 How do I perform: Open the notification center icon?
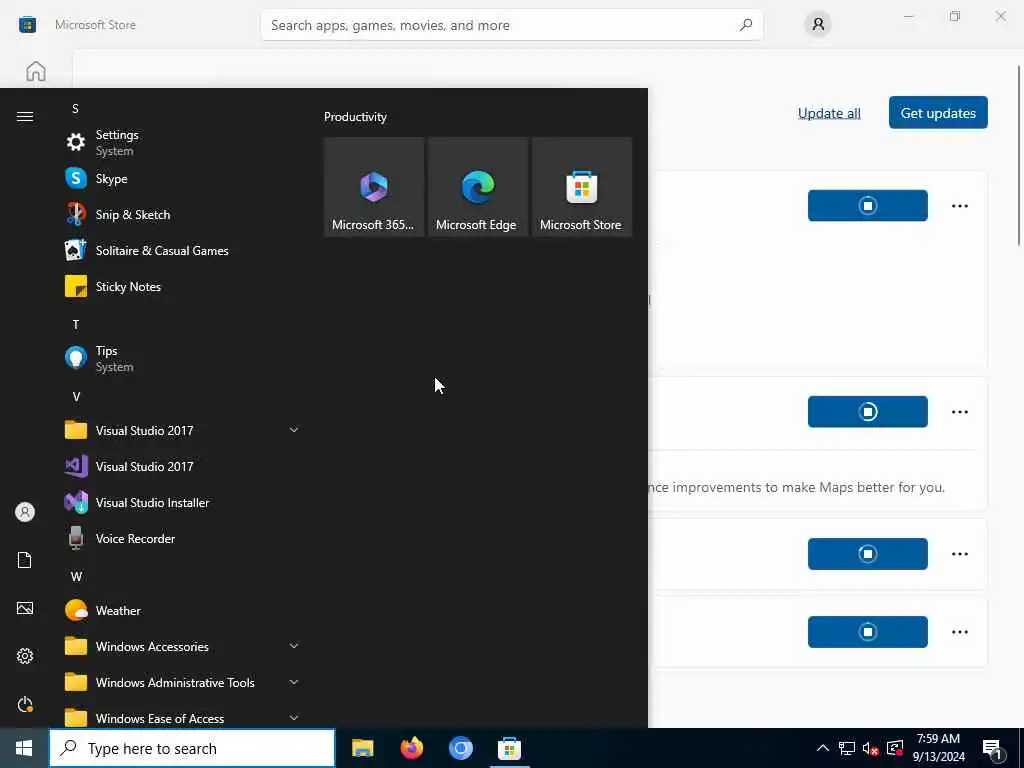click(x=994, y=750)
